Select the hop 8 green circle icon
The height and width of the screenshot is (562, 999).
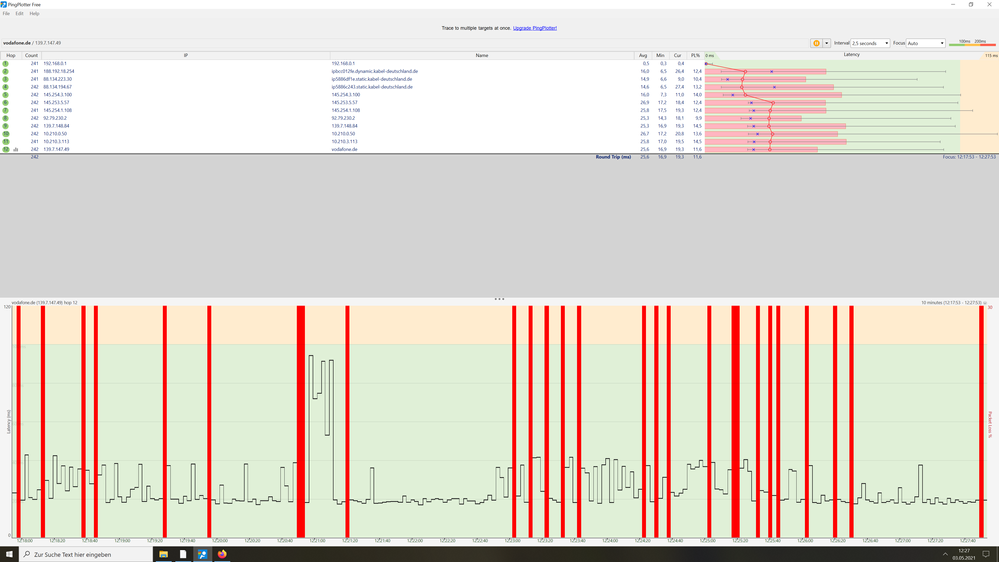pos(6,118)
